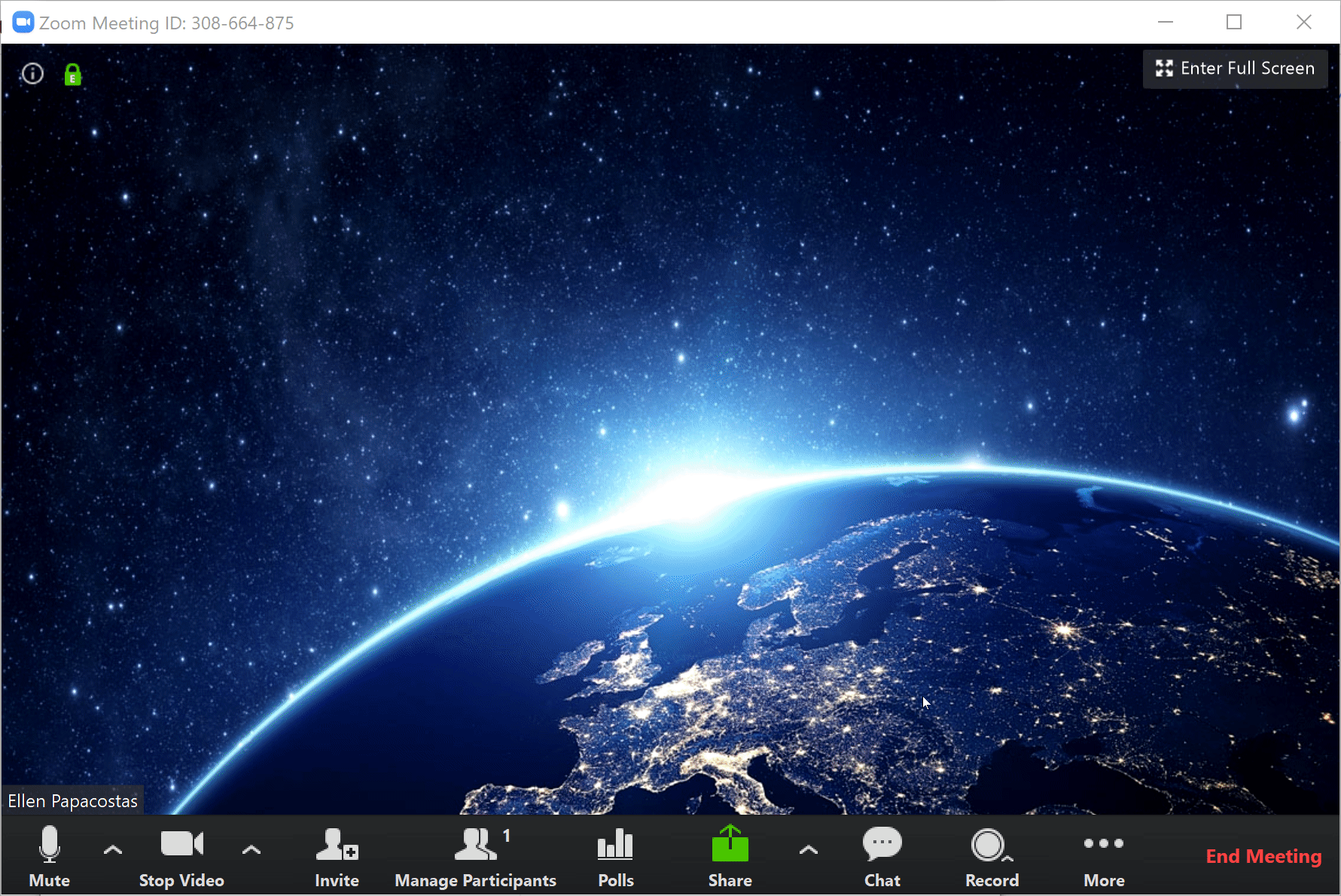Screen dimensions: 1341x896
Task: Click the Zoom logo in title bar
Action: pyautogui.click(x=23, y=23)
